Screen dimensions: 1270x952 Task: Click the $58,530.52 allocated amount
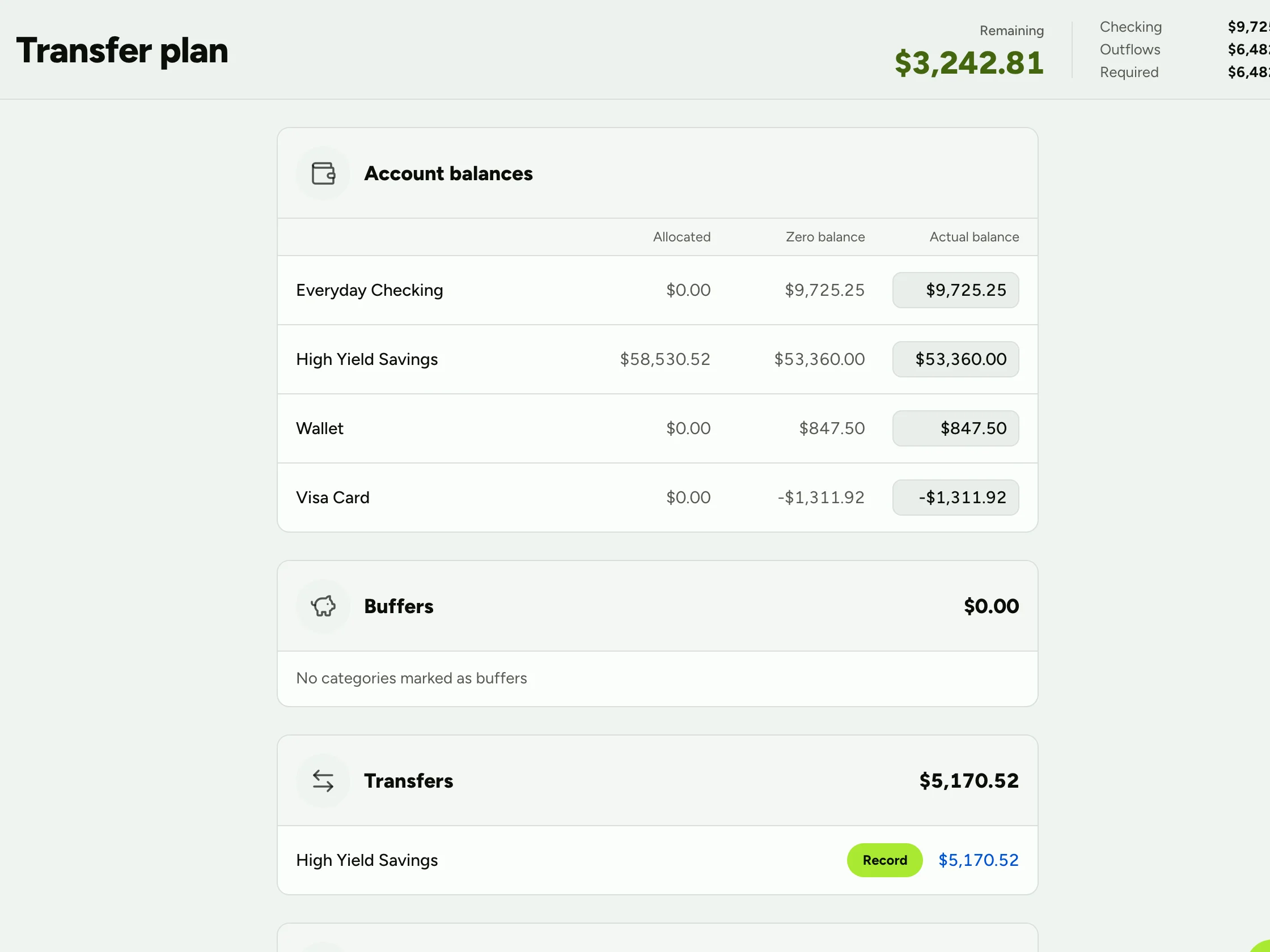coord(665,359)
